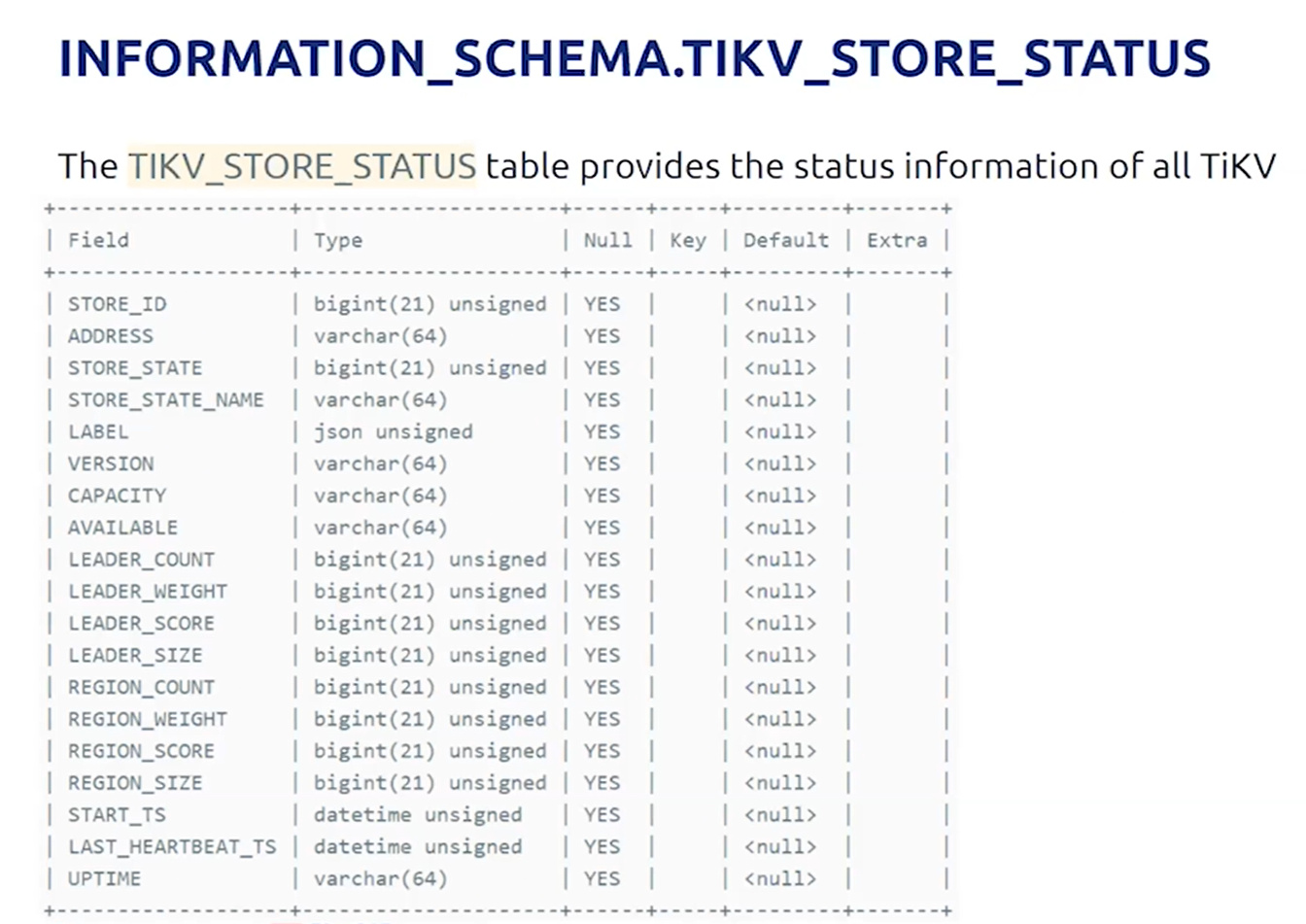This screenshot has width=1306, height=924.
Task: Click the <null> default of UPTIME
Action: [780, 879]
